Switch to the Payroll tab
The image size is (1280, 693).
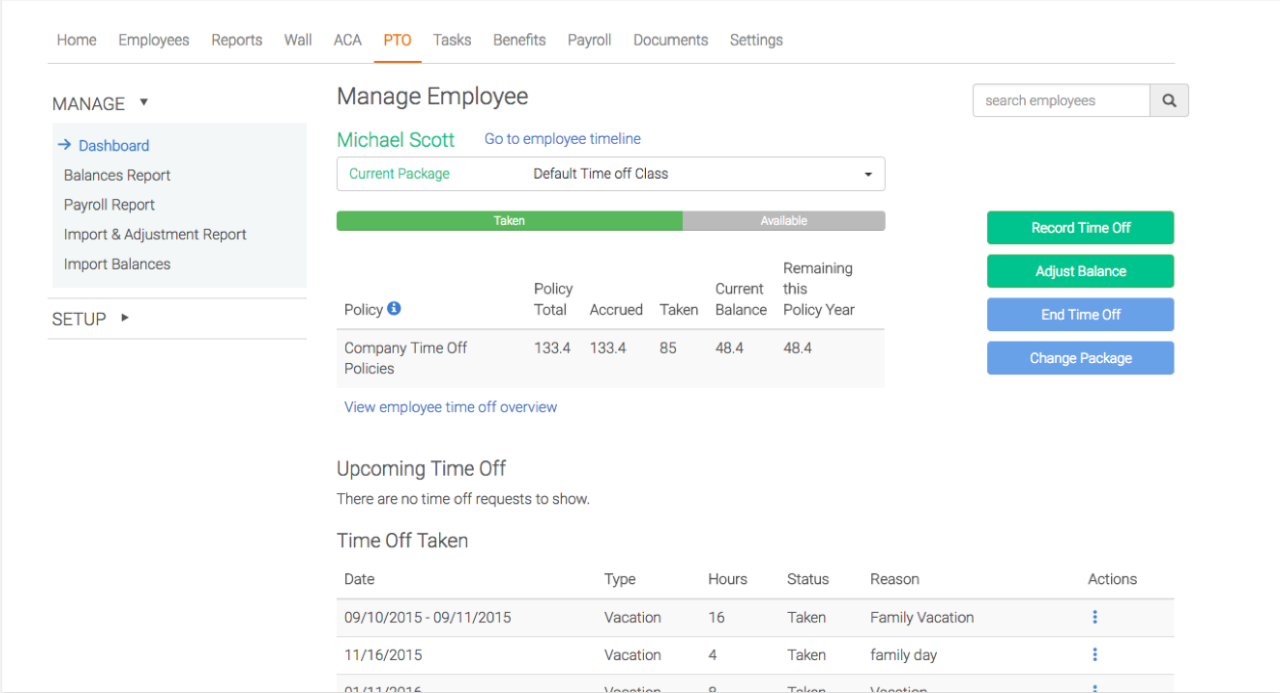[589, 40]
